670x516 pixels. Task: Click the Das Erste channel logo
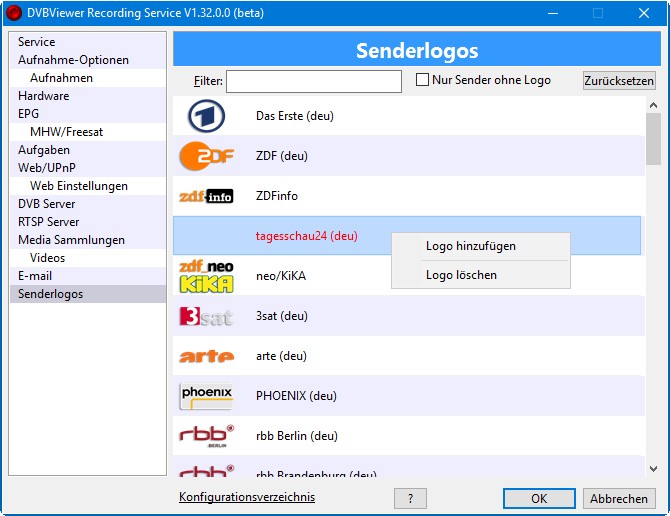coord(206,116)
